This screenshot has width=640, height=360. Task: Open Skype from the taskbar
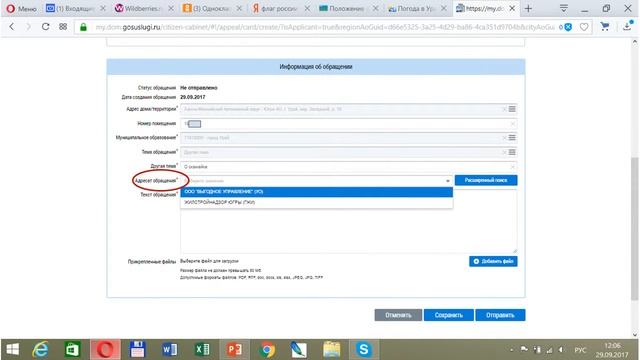364,350
